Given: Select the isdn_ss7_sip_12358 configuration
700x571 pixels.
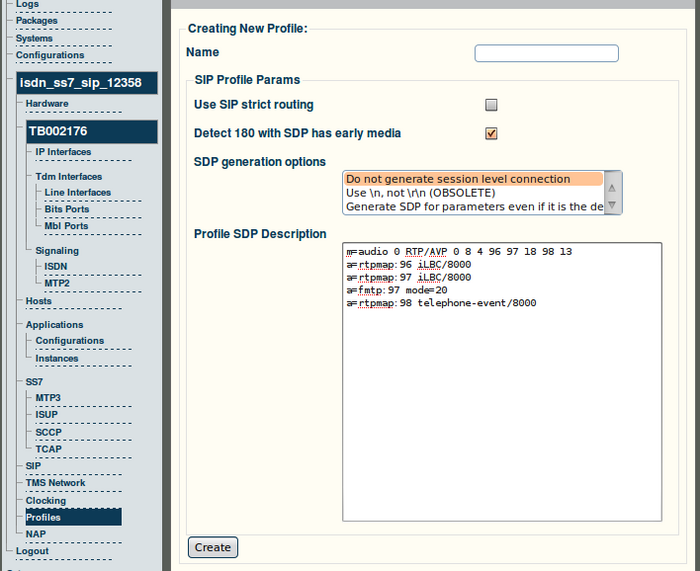Looking at the screenshot, I should tap(87, 83).
